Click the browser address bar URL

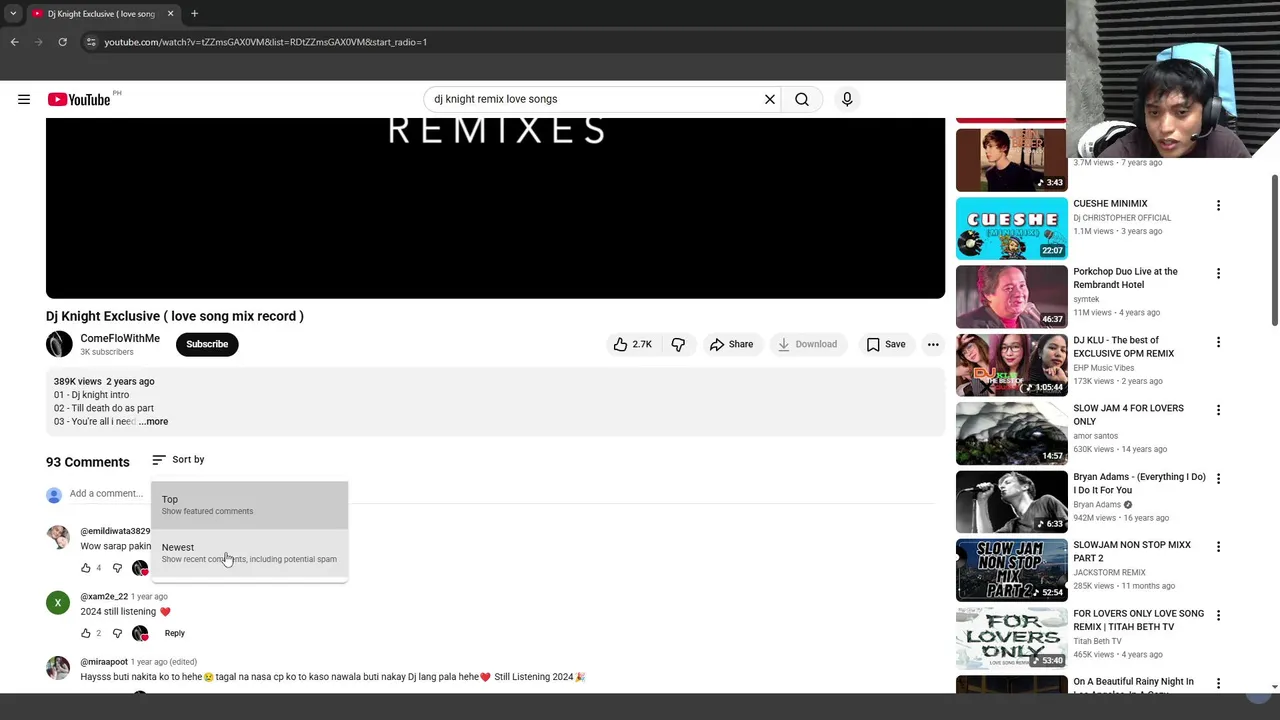(266, 42)
